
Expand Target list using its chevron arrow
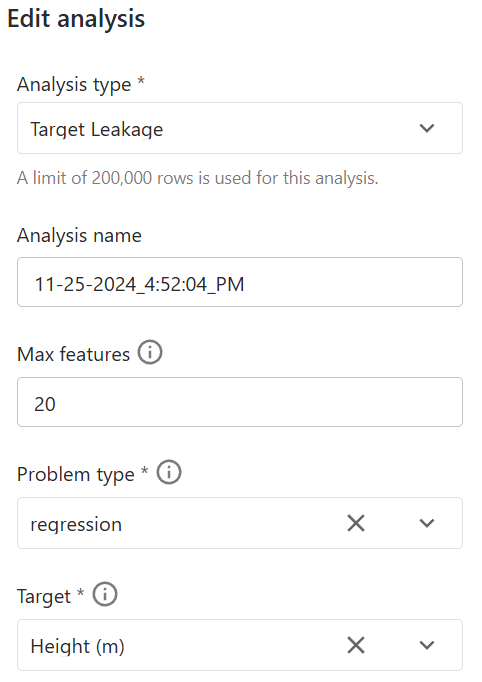[x=427, y=645]
